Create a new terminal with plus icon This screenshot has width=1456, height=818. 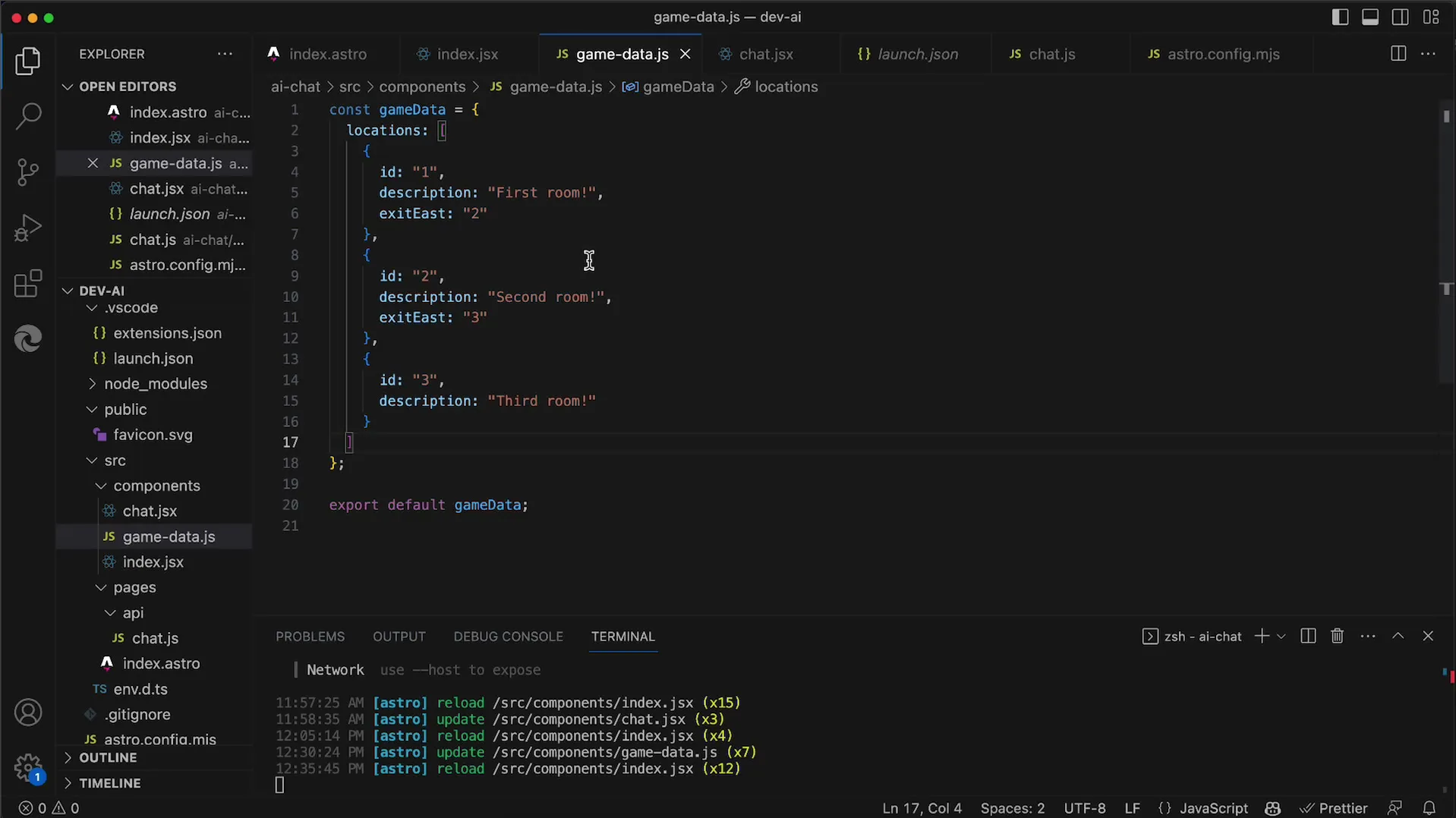1262,636
